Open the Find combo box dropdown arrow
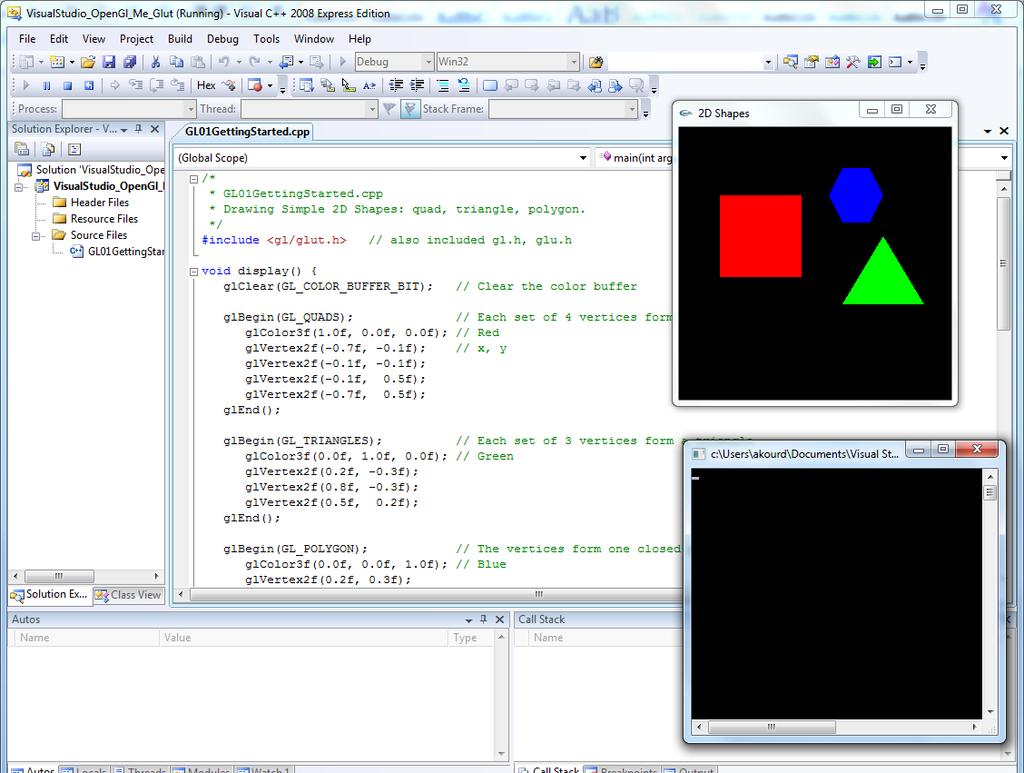 pyautogui.click(x=768, y=62)
